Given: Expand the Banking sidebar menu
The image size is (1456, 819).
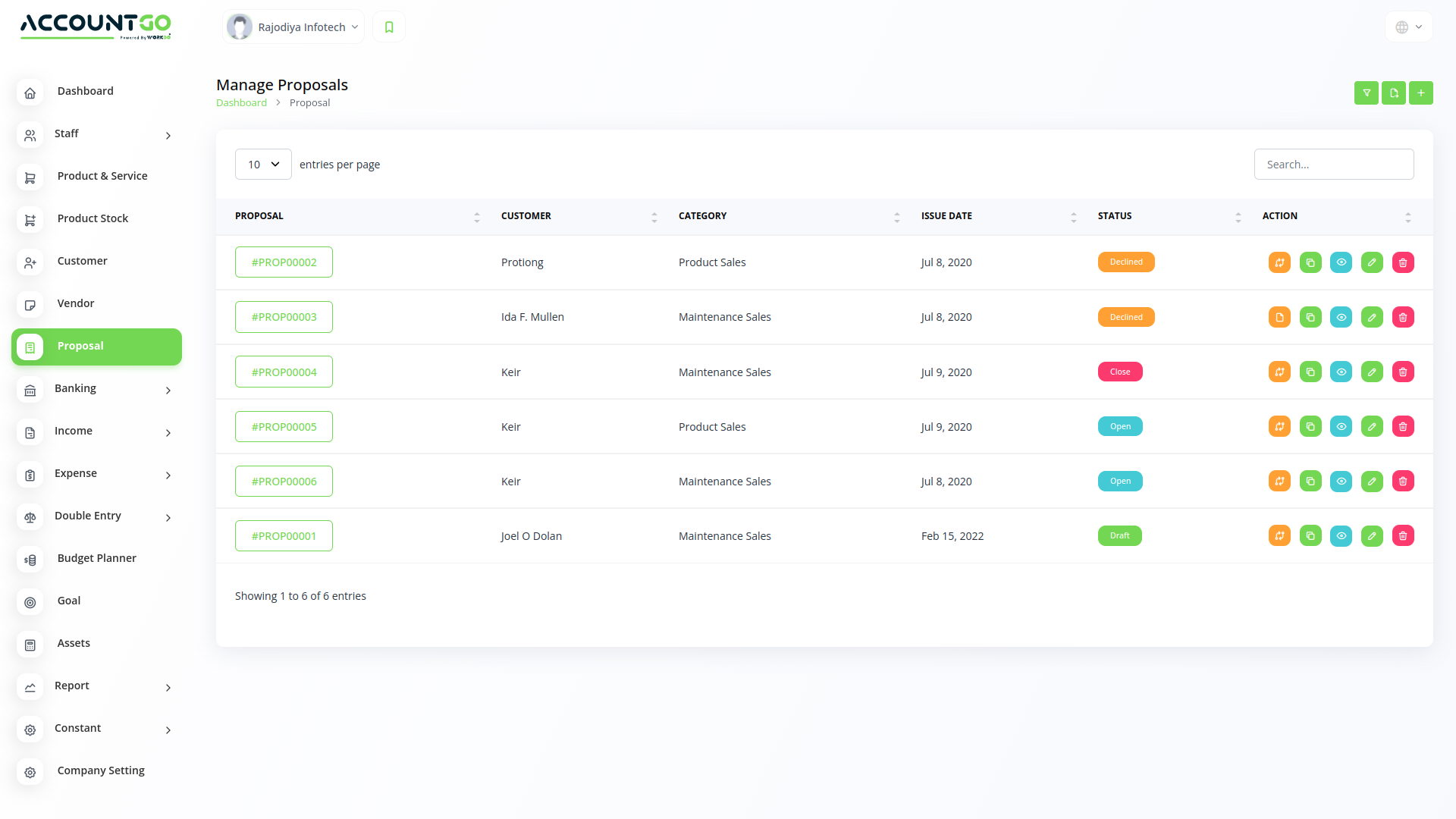Looking at the screenshot, I should [96, 388].
